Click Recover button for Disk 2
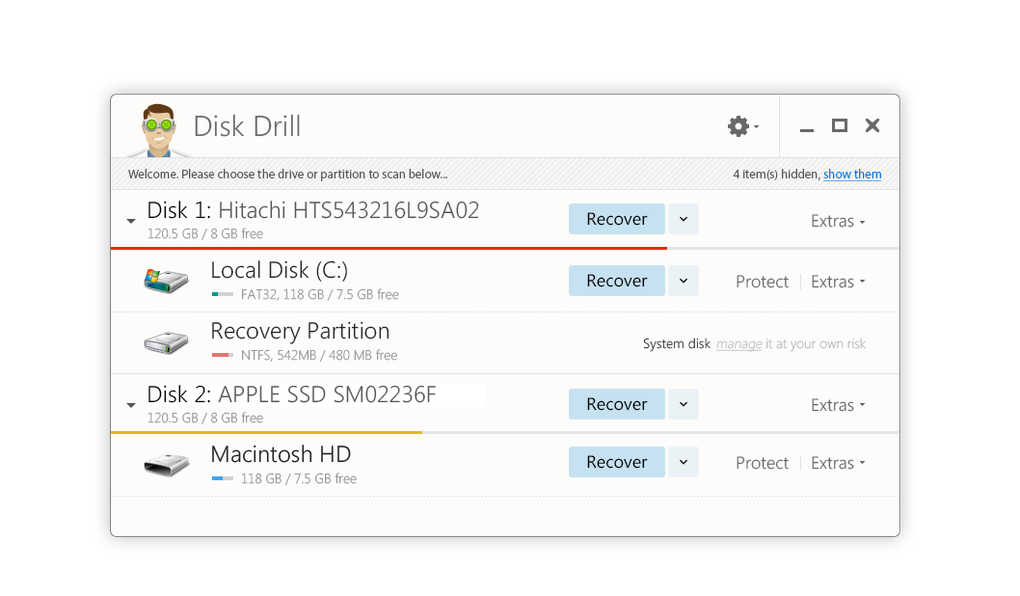Screen dimensions: 1020x596 [x=616, y=404]
